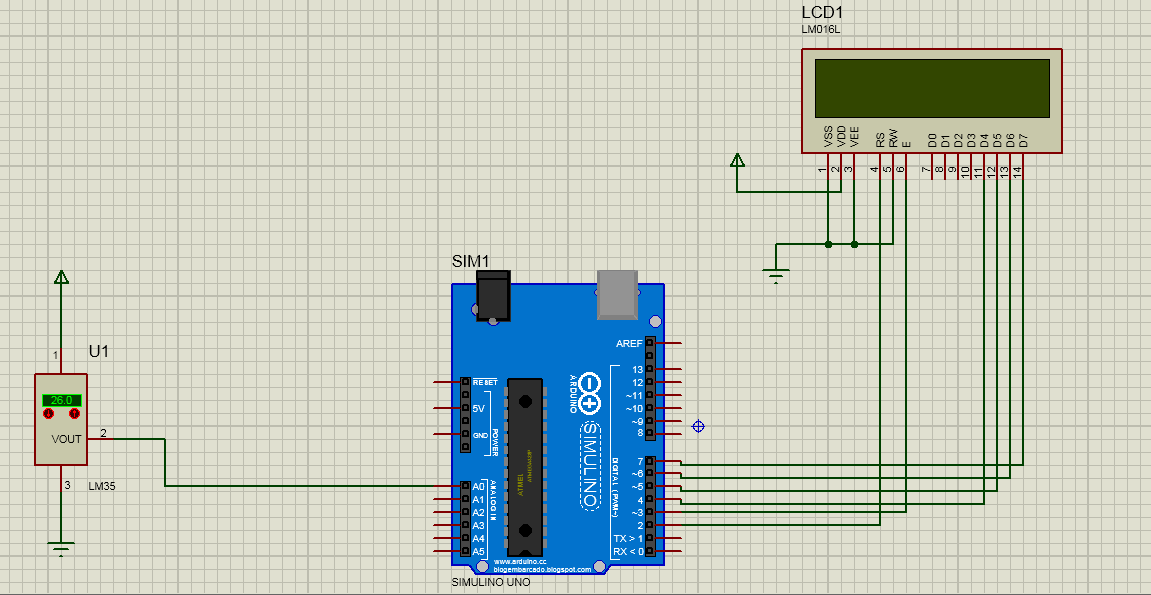1151x595 pixels.
Task: Click the blogembarcado.blogspot.com text on the board
Action: coord(542,569)
